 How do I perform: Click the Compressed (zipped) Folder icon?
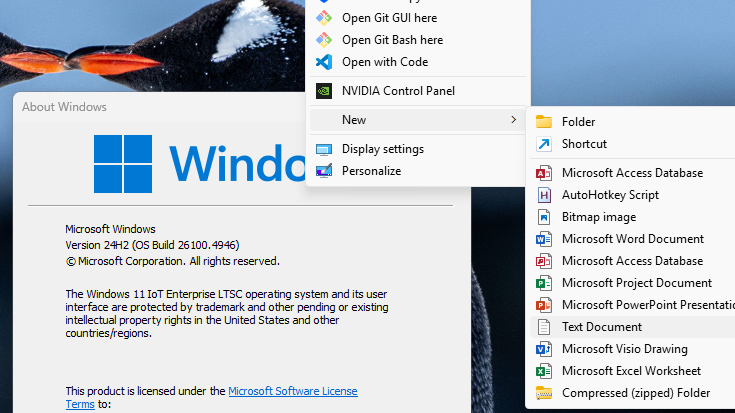coord(544,393)
